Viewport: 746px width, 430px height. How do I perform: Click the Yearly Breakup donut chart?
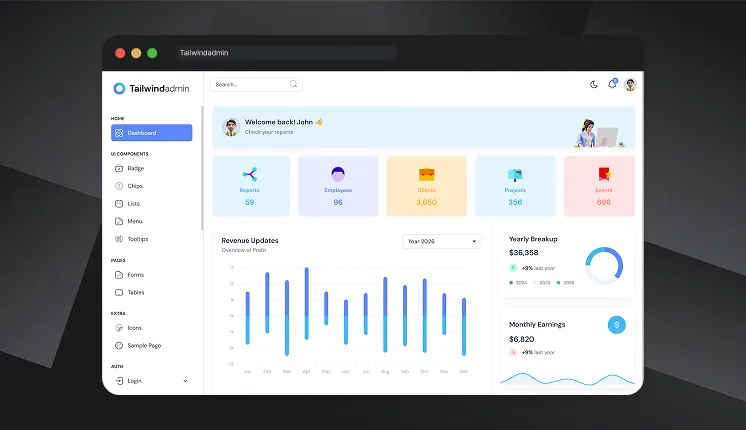(x=604, y=265)
